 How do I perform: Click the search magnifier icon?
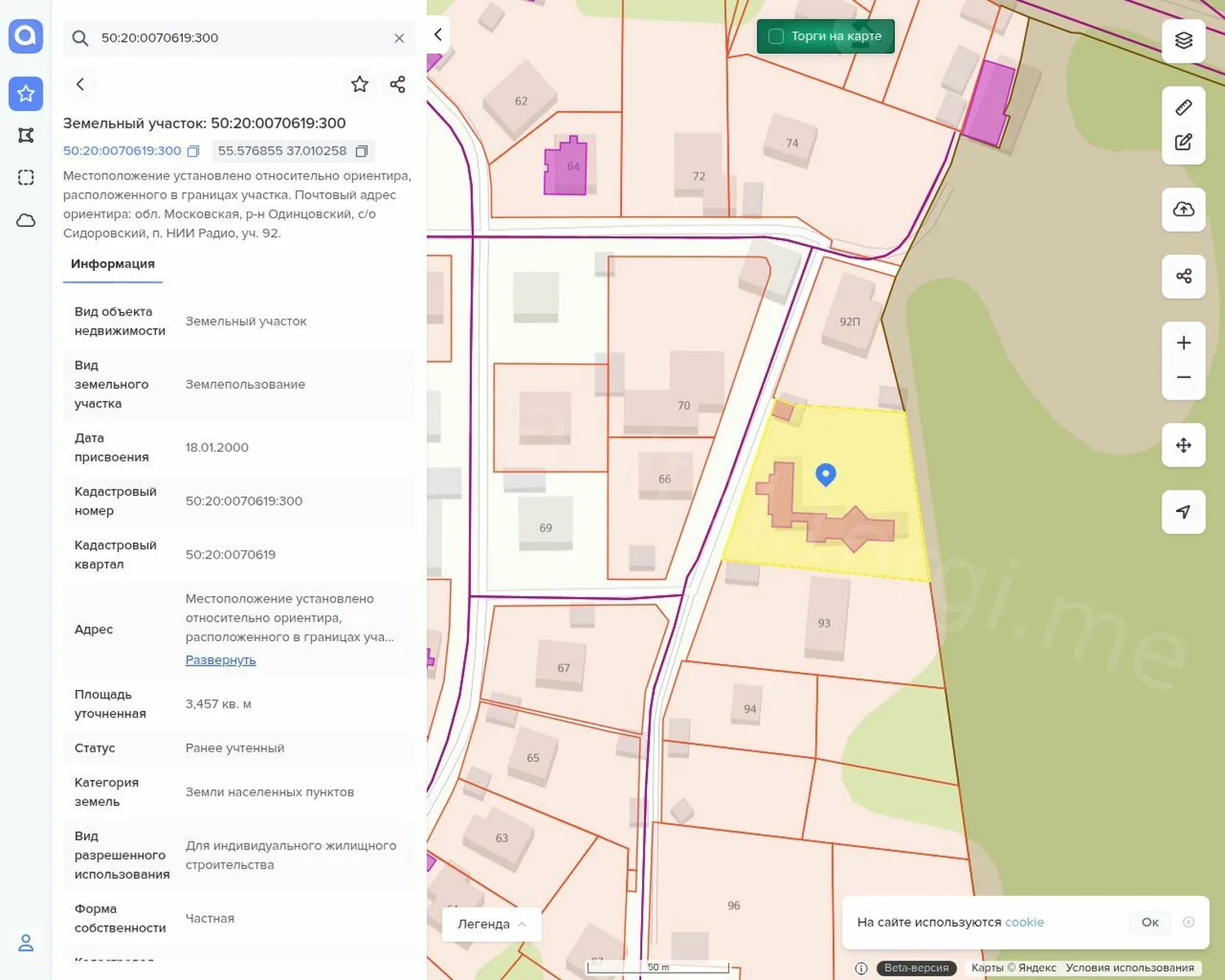80,38
